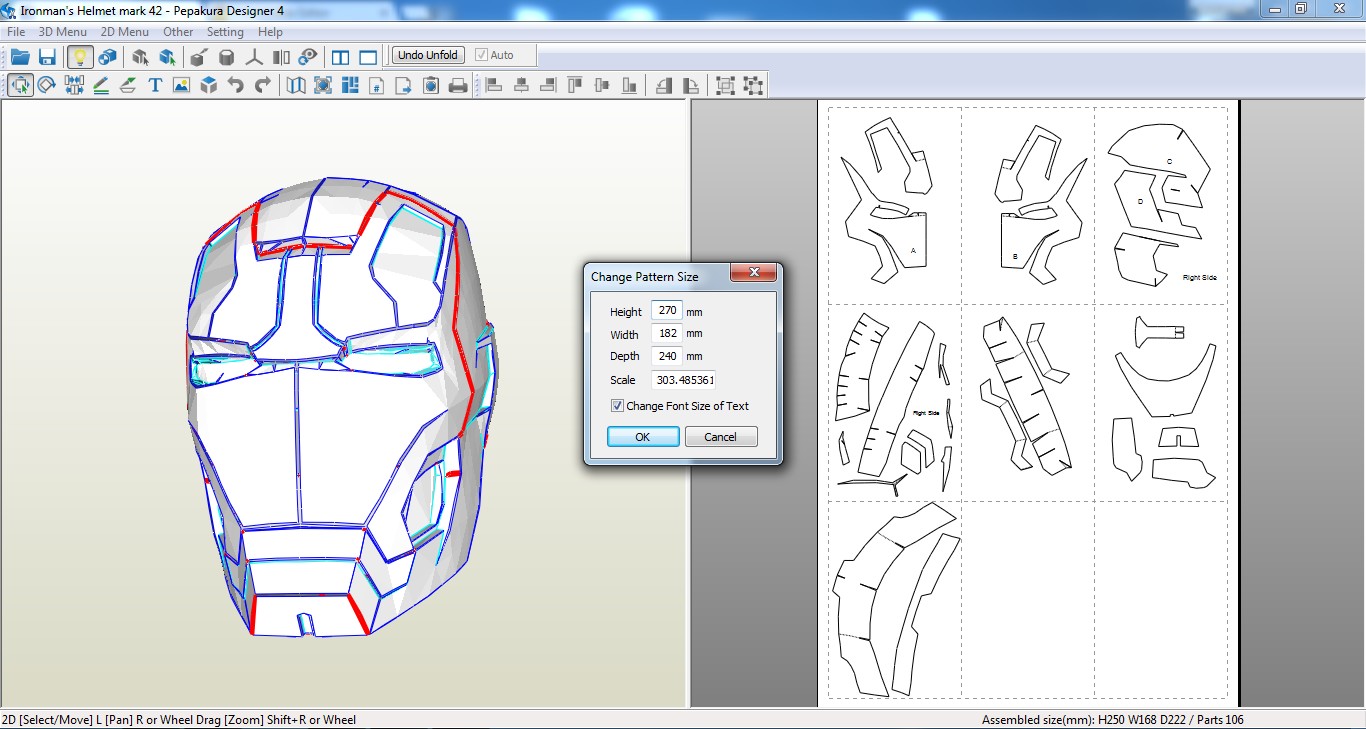Click the gray cylinder icon
The height and width of the screenshot is (729, 1366).
point(227,56)
